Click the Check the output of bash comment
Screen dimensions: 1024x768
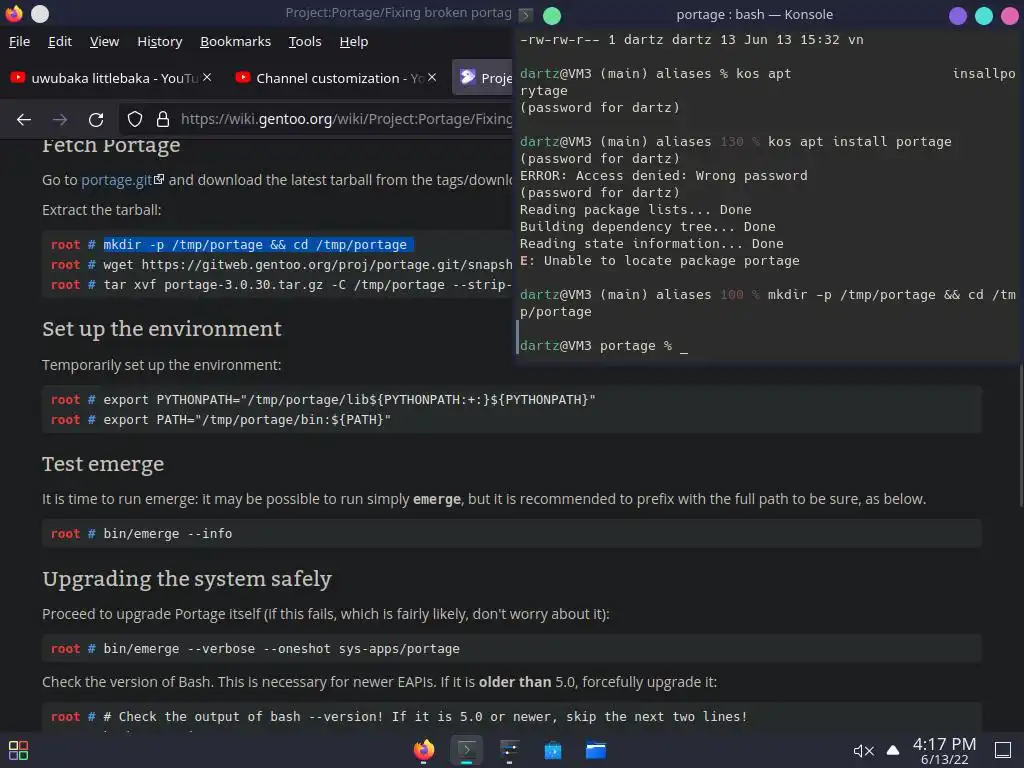[x=424, y=716]
